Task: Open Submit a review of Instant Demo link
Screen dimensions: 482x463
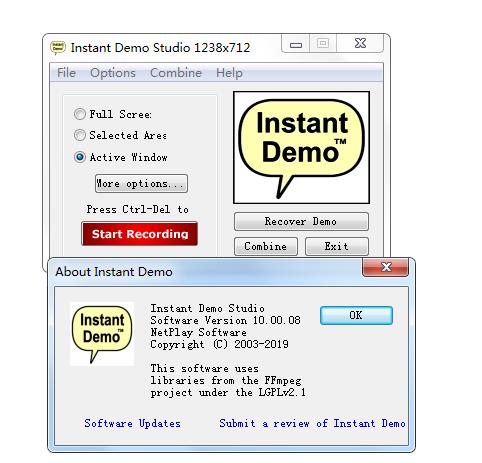Action: click(312, 423)
